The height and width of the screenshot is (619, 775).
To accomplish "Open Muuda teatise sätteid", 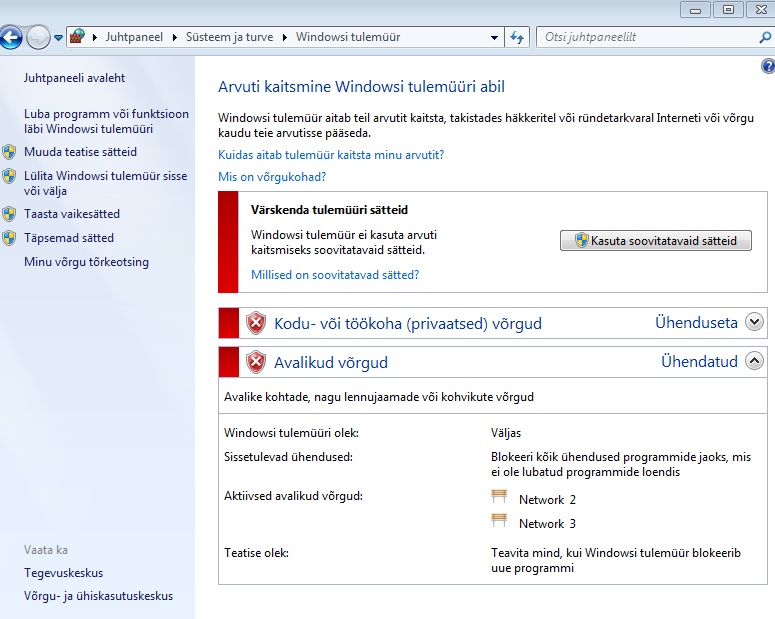I will pos(81,152).
